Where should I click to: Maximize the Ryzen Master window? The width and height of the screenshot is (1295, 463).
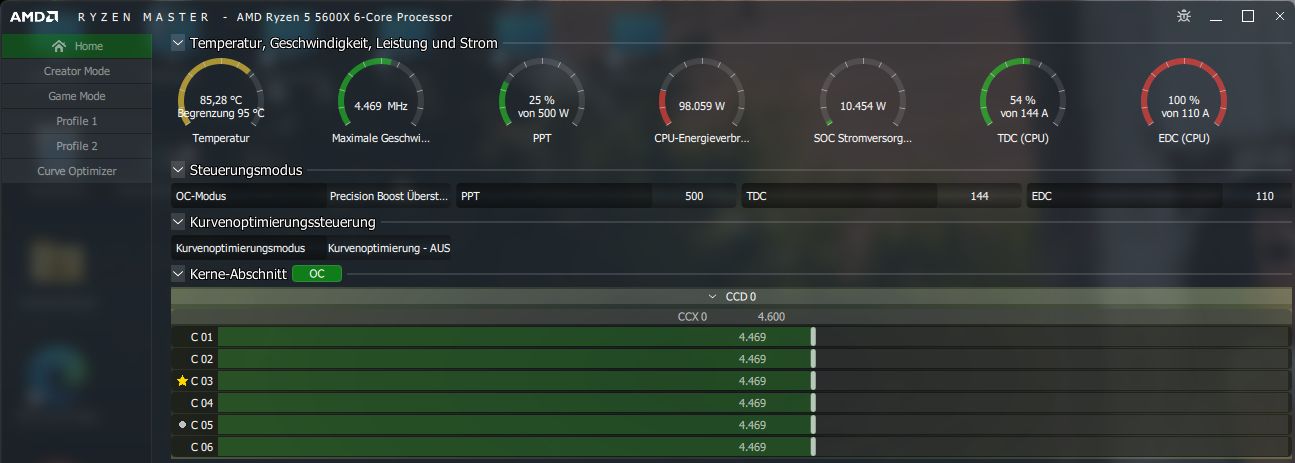[x=1247, y=16]
